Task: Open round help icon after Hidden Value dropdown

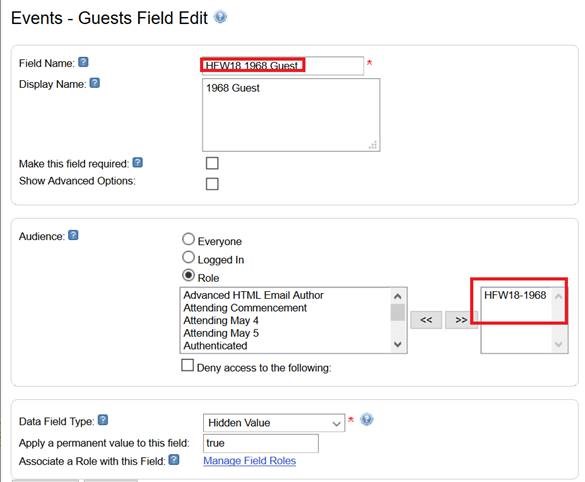Action: click(x=367, y=420)
